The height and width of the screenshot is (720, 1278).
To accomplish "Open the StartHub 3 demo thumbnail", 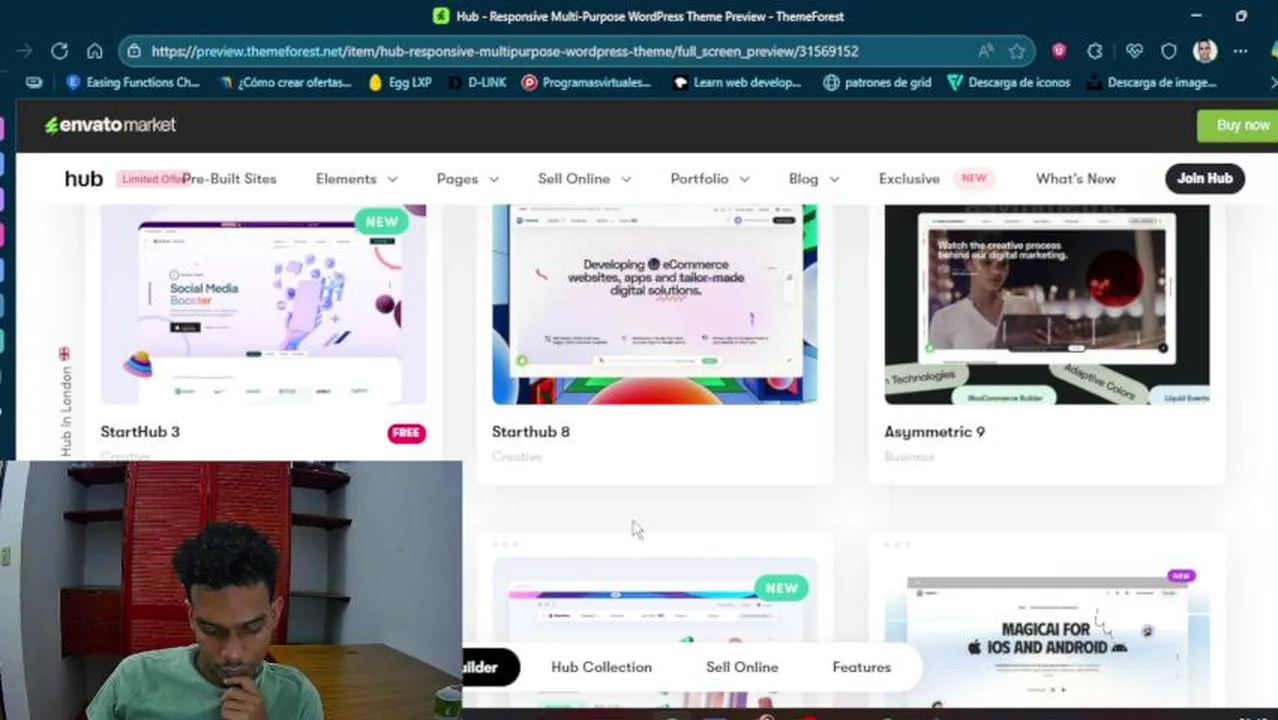I will [263, 304].
